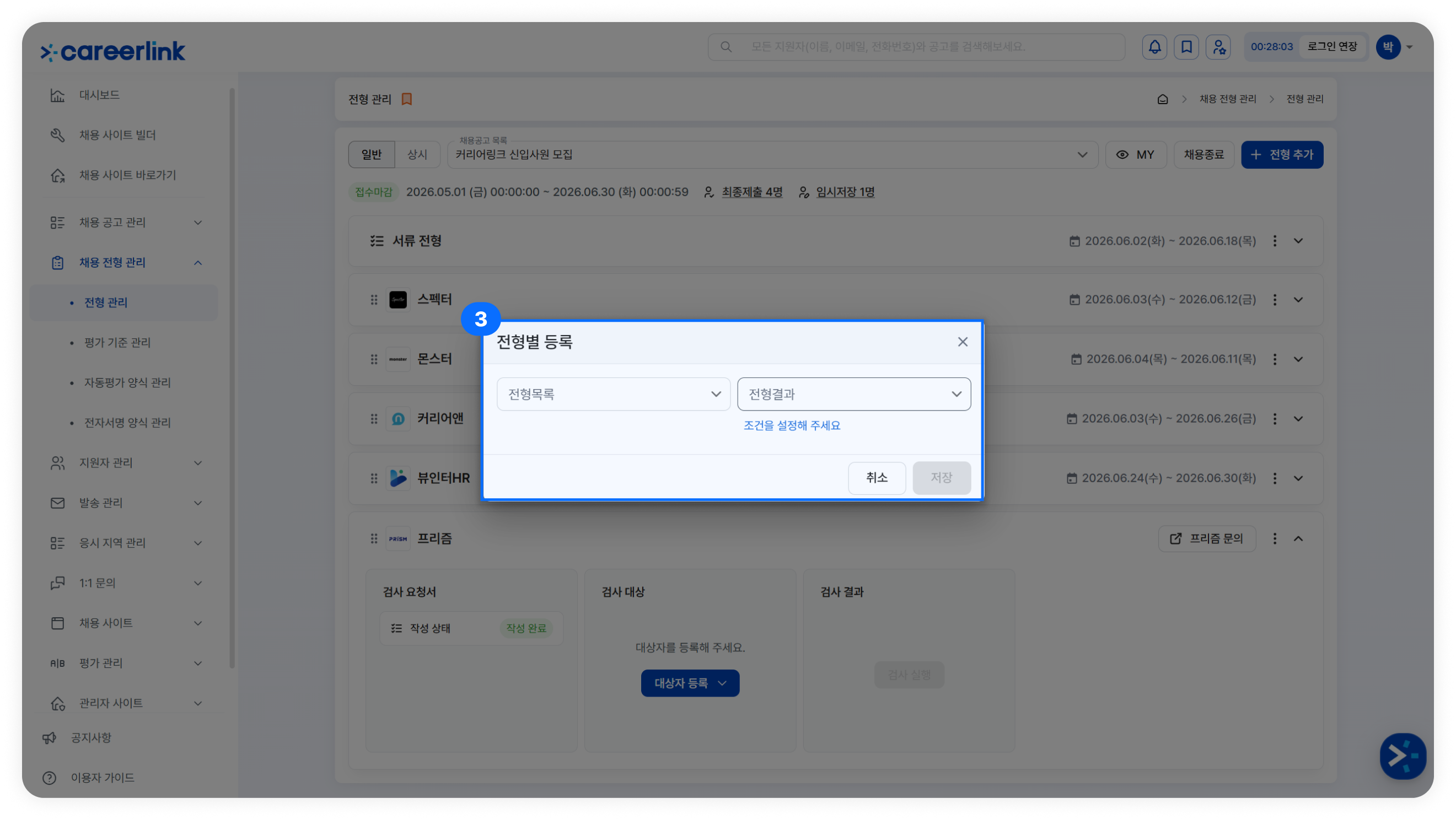This screenshot has width=1456, height=820.
Task: Click the sidebar vertical scrollbar
Action: coord(232,379)
